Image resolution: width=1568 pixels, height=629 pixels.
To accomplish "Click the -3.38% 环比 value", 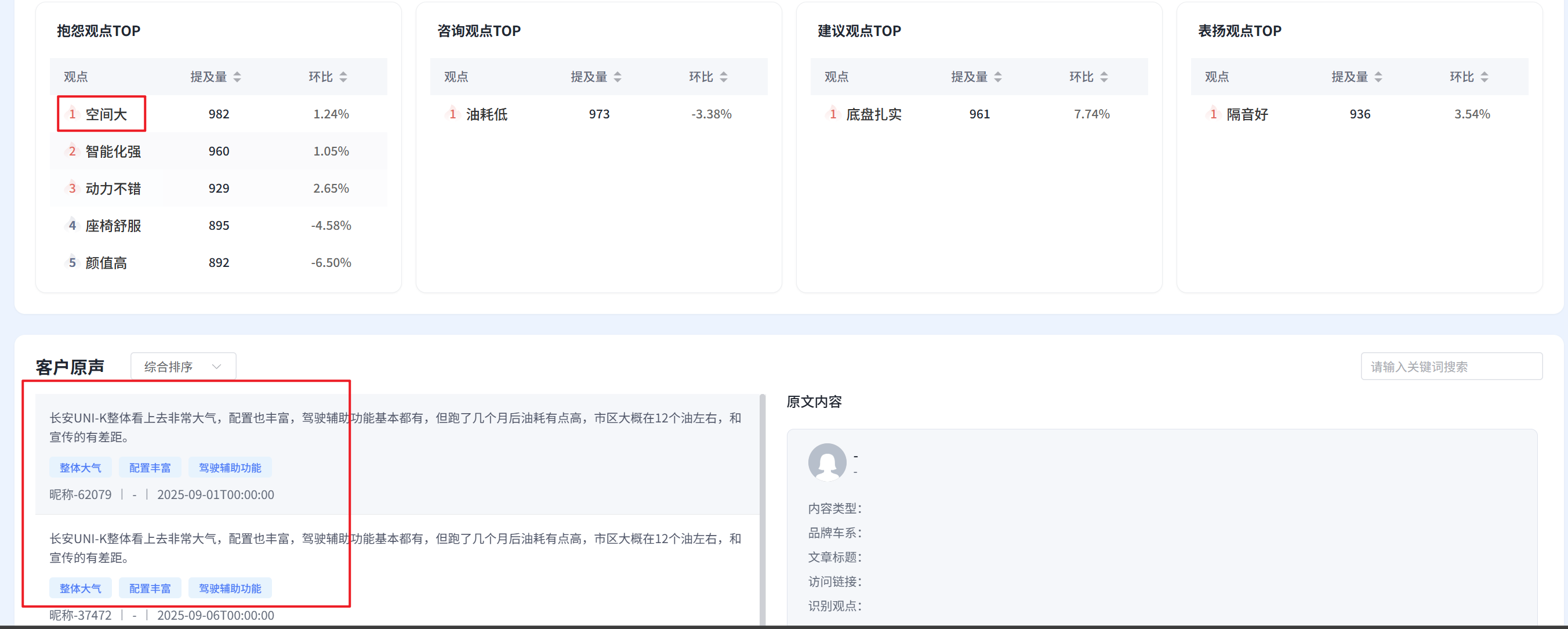I will click(711, 114).
